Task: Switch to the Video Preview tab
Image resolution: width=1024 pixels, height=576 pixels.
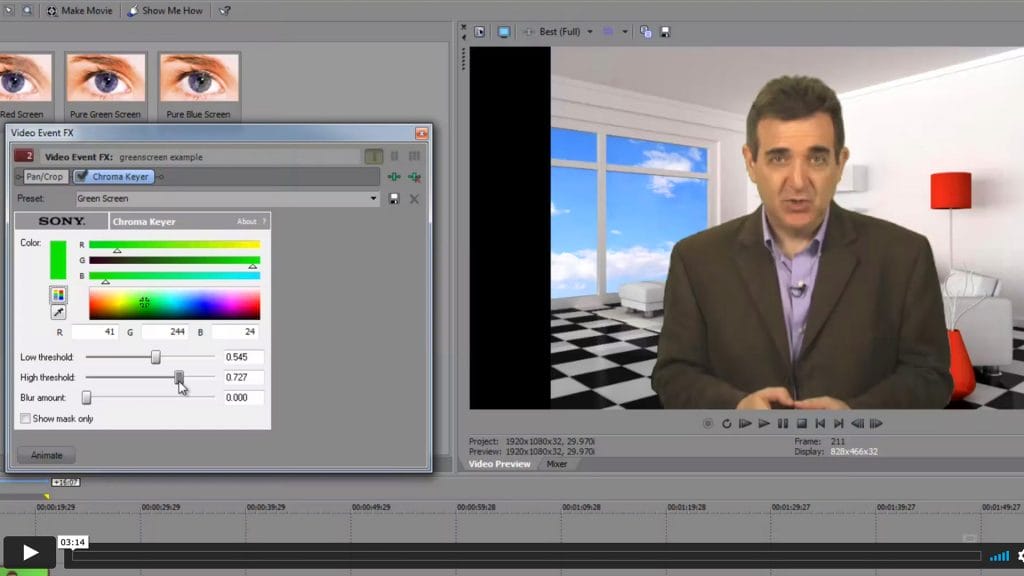Action: tap(499, 464)
